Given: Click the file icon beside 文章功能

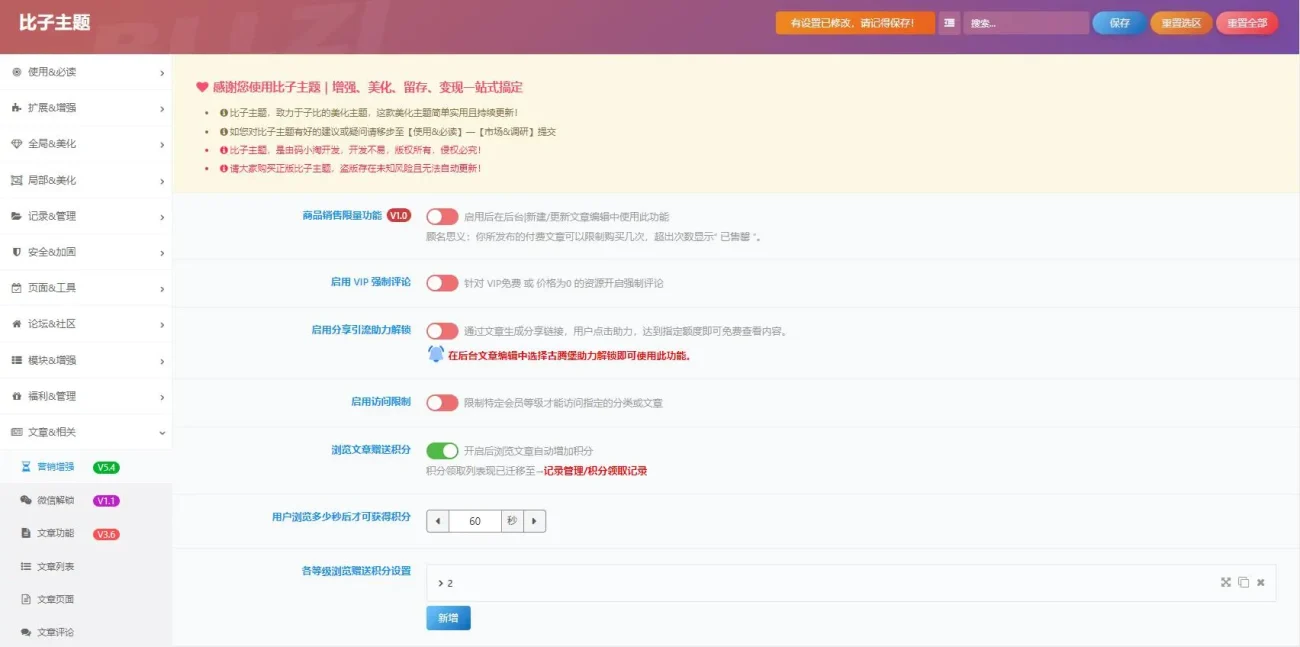Looking at the screenshot, I should tap(26, 533).
